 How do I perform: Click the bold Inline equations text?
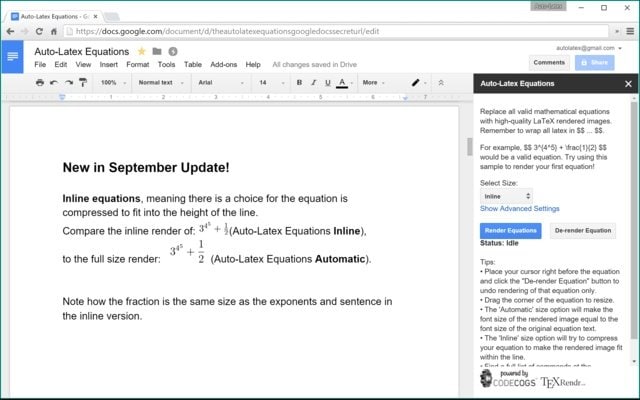click(x=101, y=198)
